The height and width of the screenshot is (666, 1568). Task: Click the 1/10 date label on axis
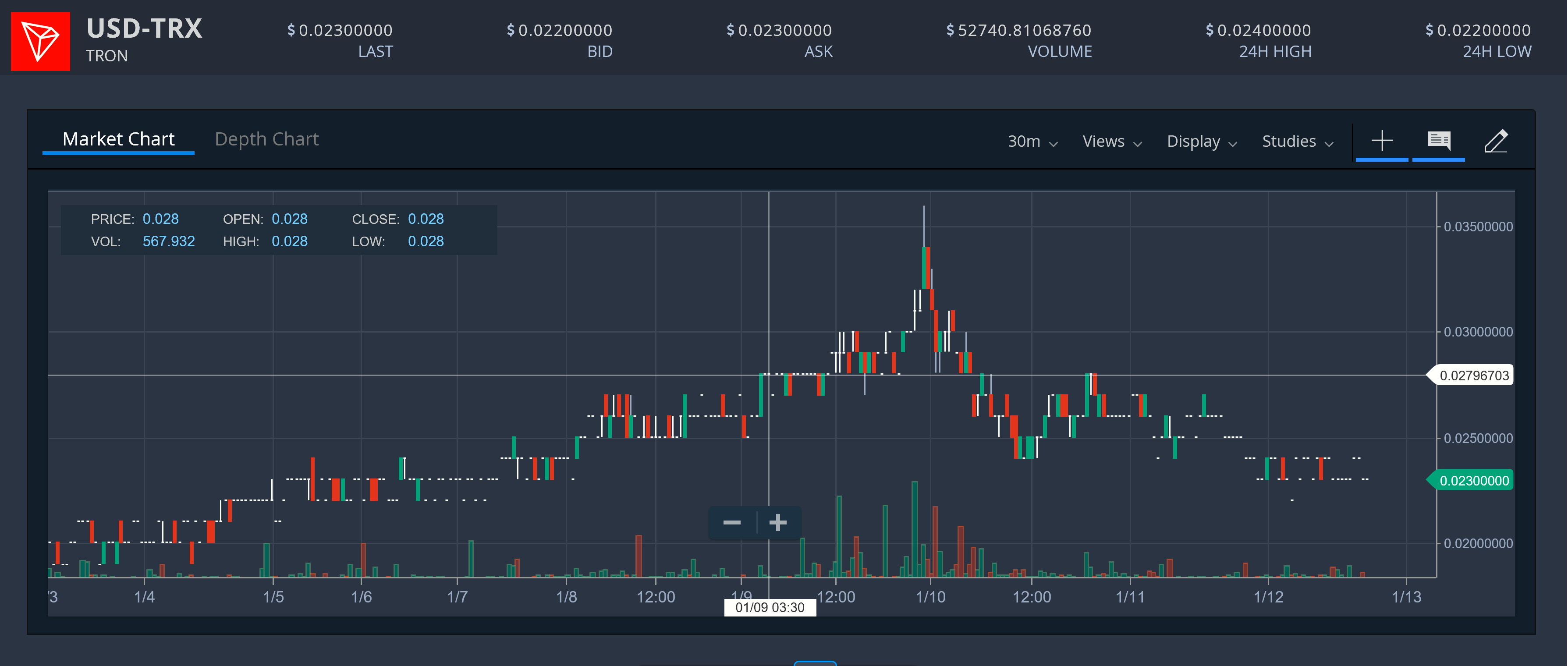tap(930, 597)
